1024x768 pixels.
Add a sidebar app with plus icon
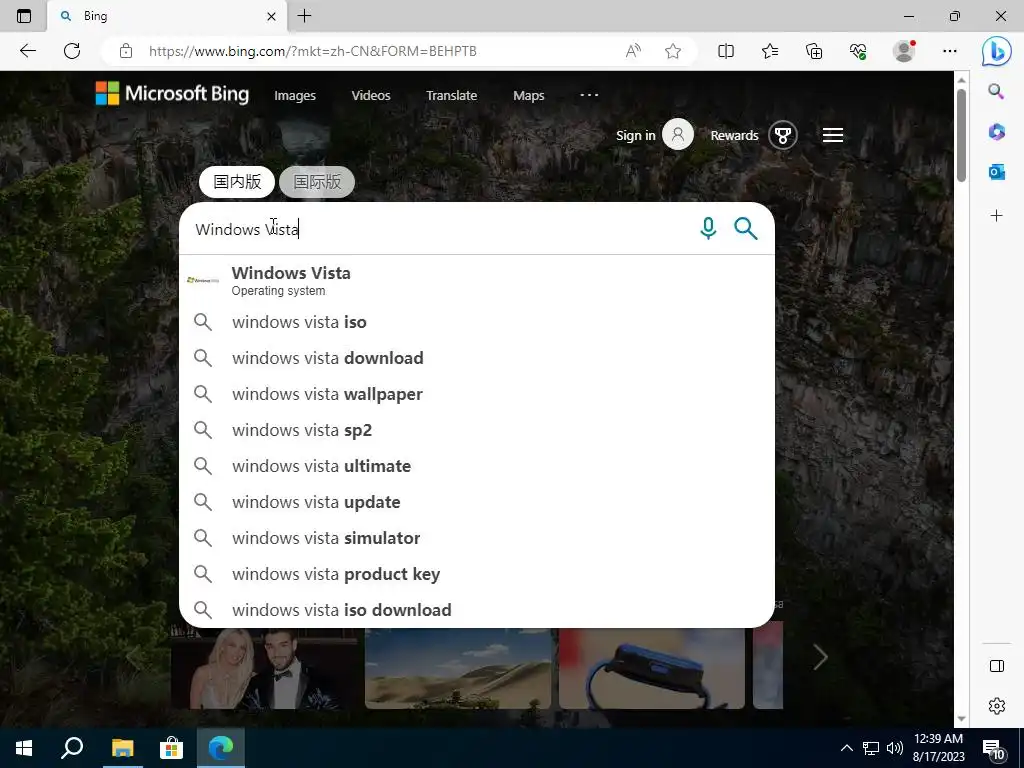tap(996, 216)
